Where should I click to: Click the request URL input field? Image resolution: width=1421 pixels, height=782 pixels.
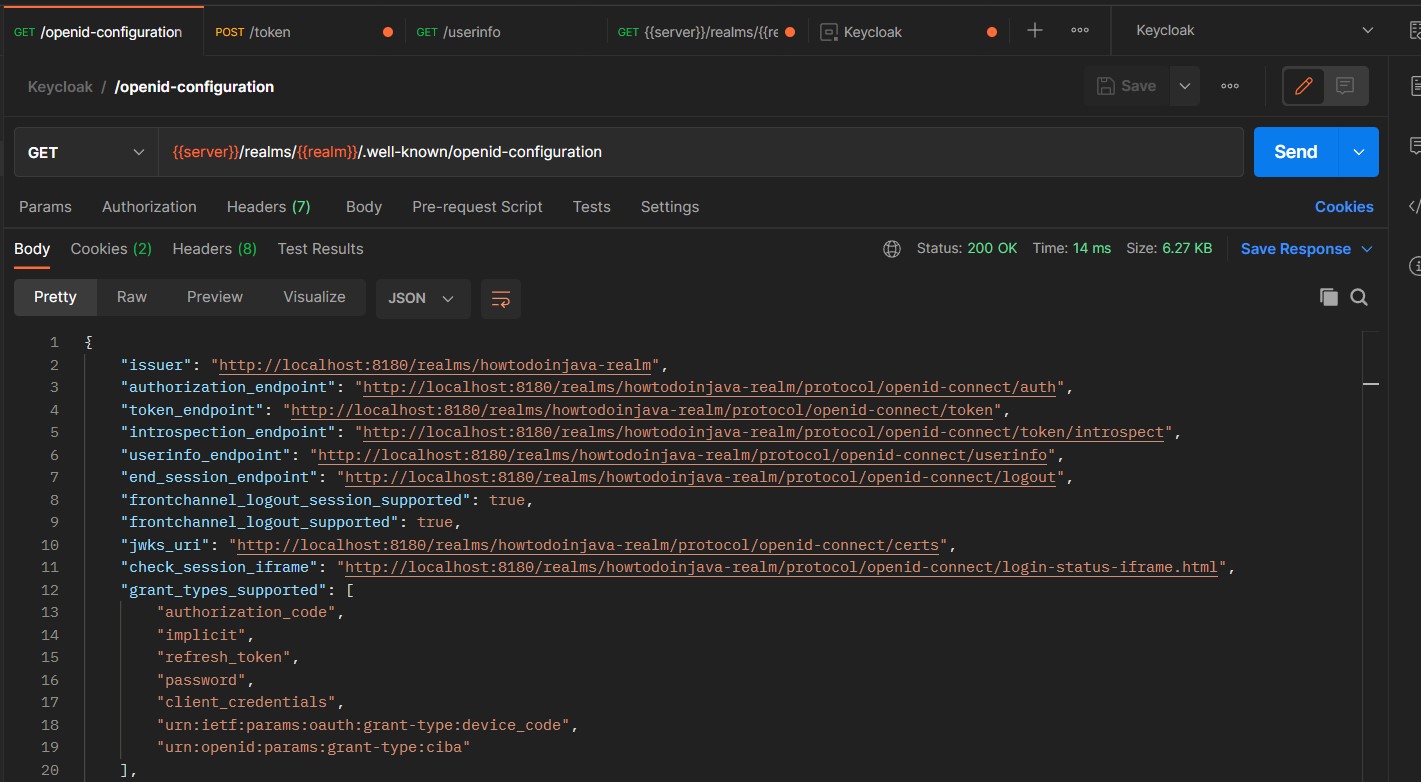[701, 152]
